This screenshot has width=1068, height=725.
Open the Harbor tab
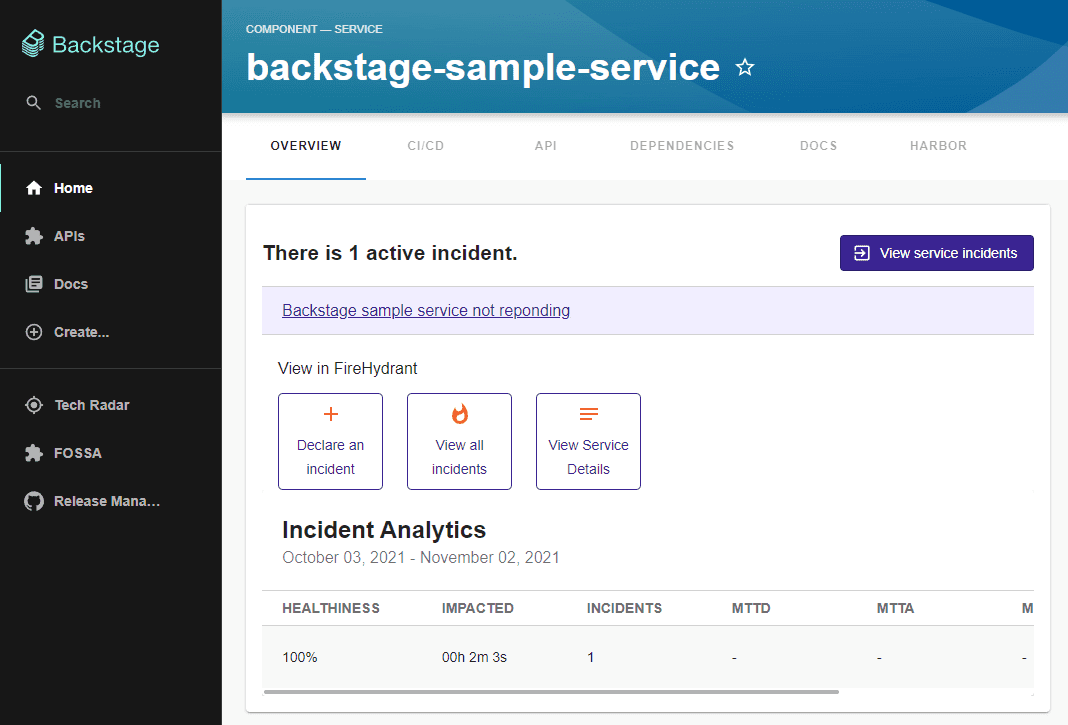pyautogui.click(x=939, y=146)
